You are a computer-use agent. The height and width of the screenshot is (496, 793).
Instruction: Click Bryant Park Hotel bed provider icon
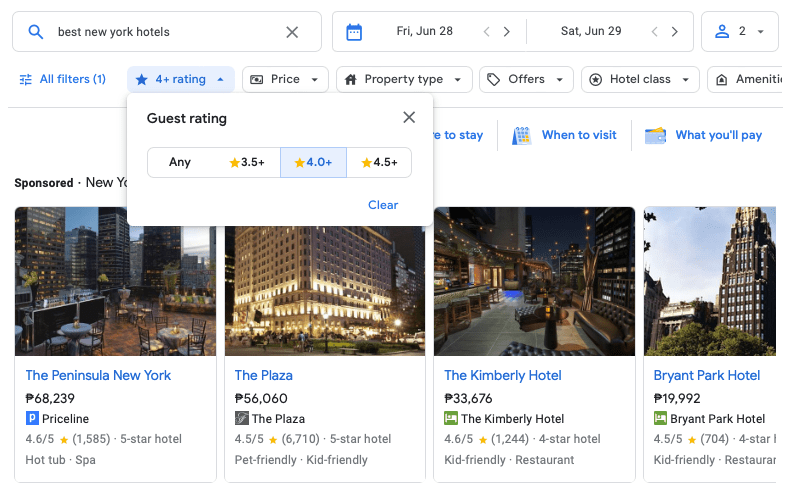(x=660, y=418)
